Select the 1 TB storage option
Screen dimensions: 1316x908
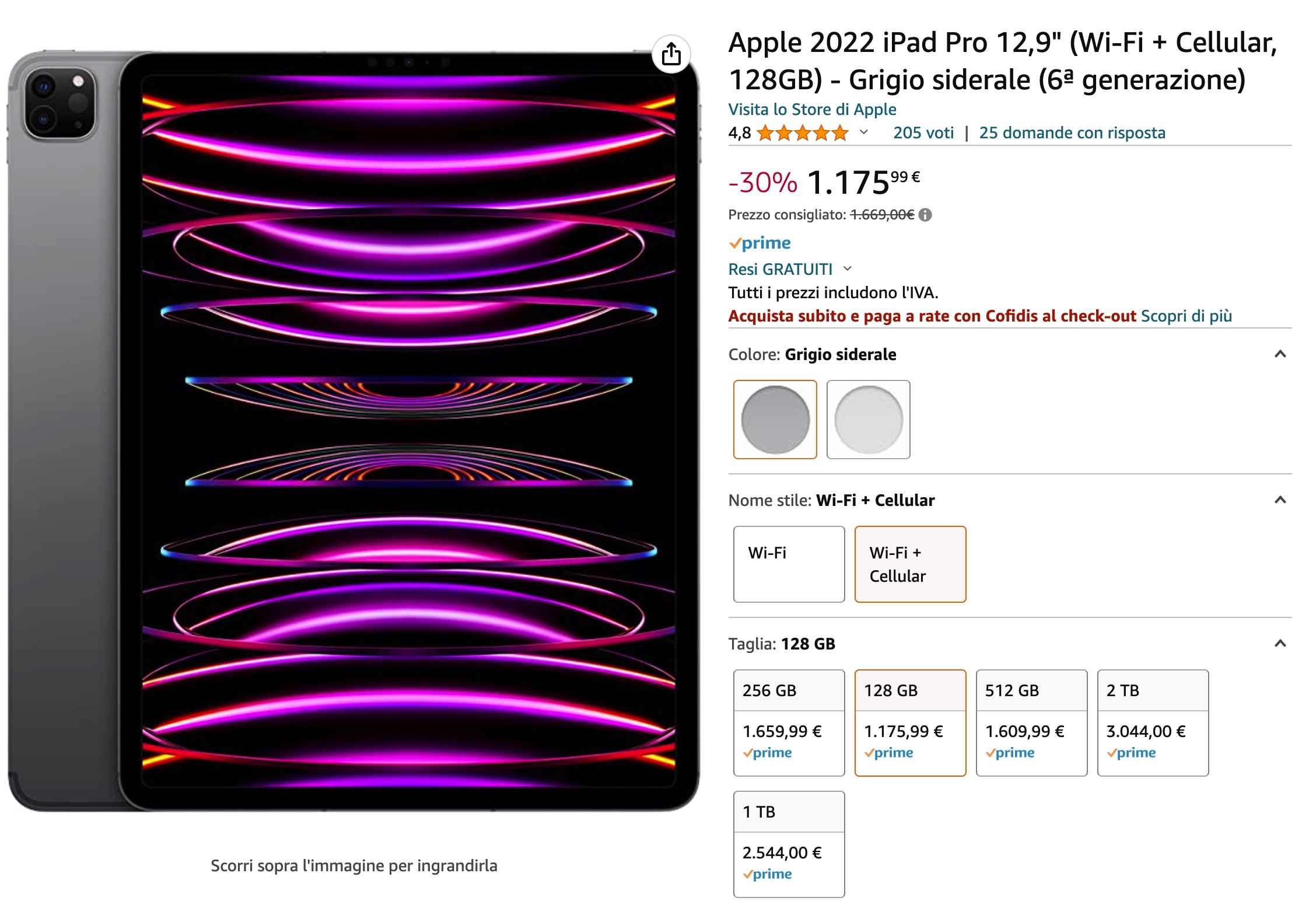[789, 844]
